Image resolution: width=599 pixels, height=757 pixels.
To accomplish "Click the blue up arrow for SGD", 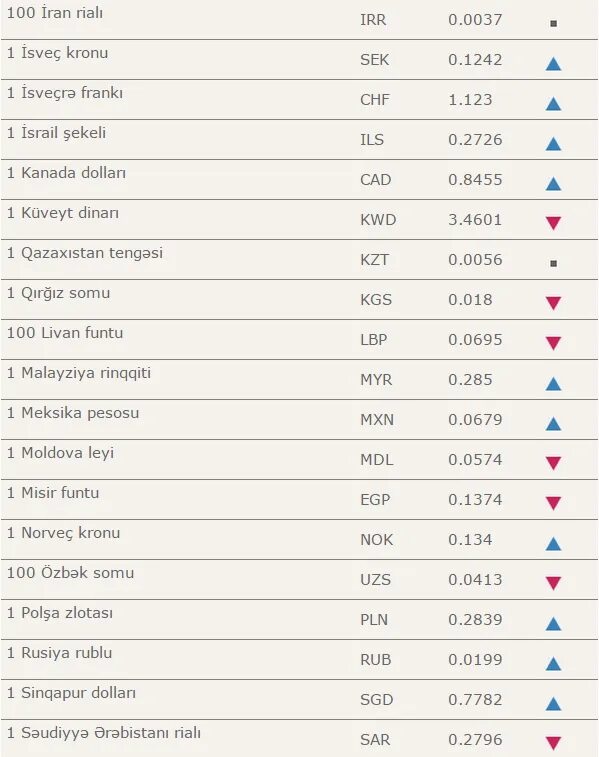I will tap(553, 704).
